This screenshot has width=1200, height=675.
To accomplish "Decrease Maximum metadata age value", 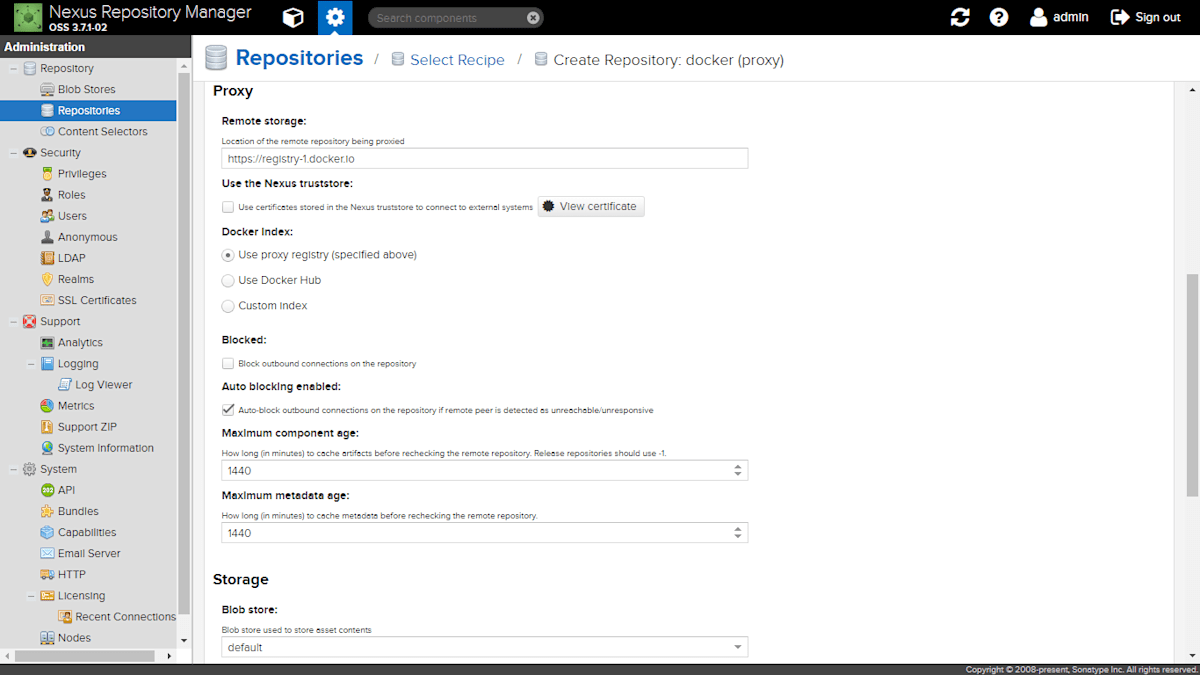I will click(x=738, y=538).
